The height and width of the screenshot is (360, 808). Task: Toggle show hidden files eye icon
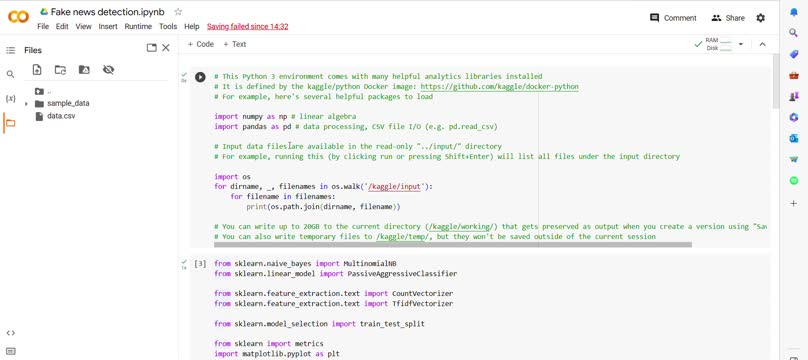(108, 70)
